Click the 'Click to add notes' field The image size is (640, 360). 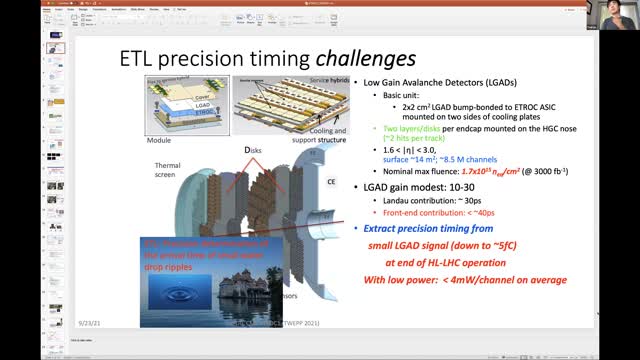[81, 340]
